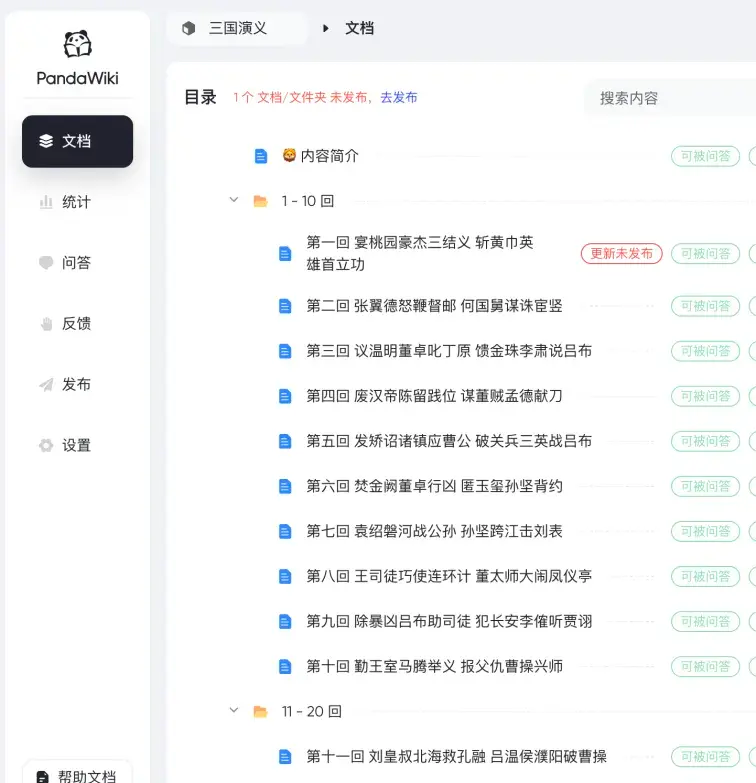The image size is (756, 783).
Task: Open 第九回 除暴凶吕布助司徒 document
Action: [449, 621]
